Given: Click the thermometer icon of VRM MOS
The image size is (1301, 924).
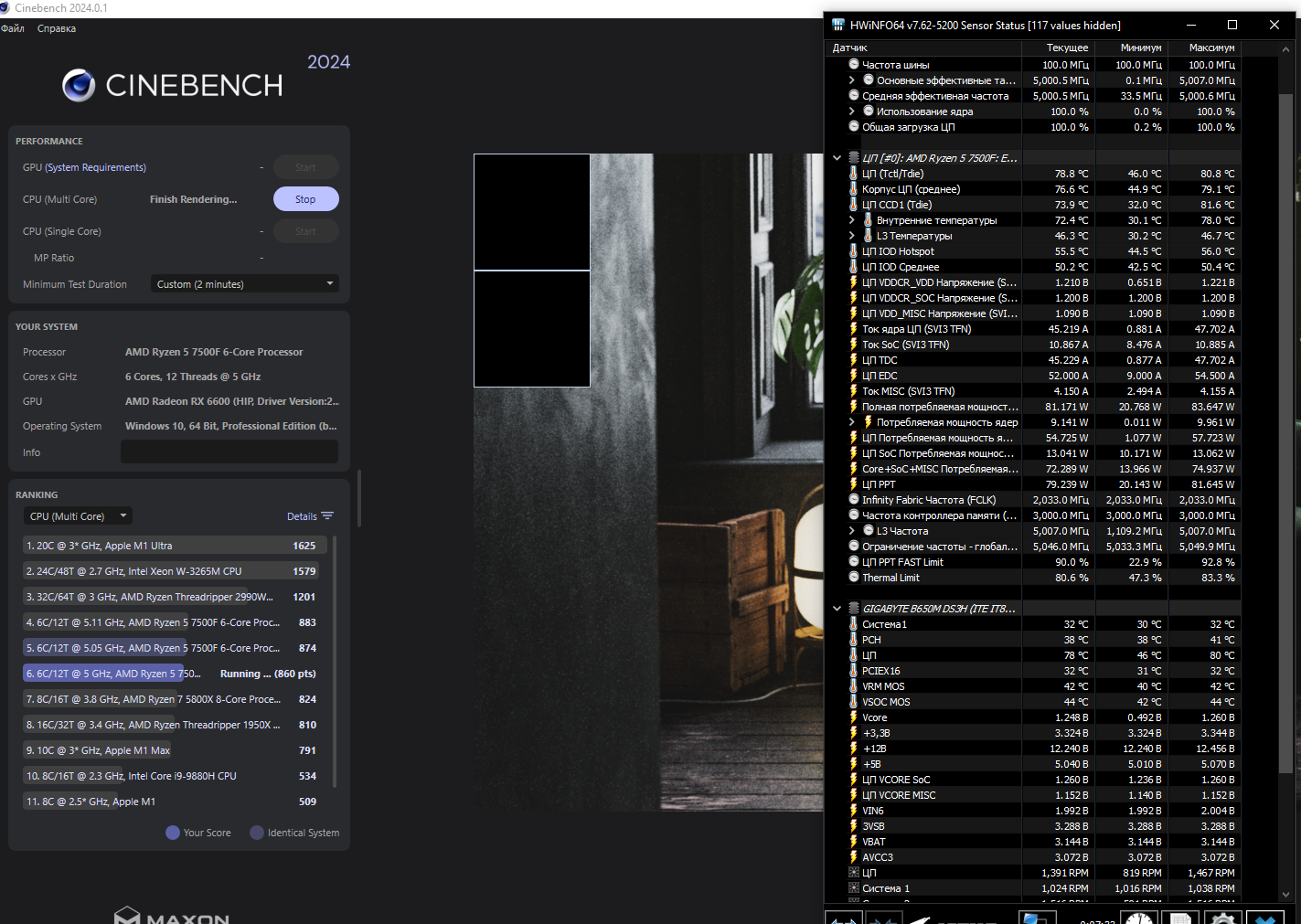Looking at the screenshot, I should (854, 686).
